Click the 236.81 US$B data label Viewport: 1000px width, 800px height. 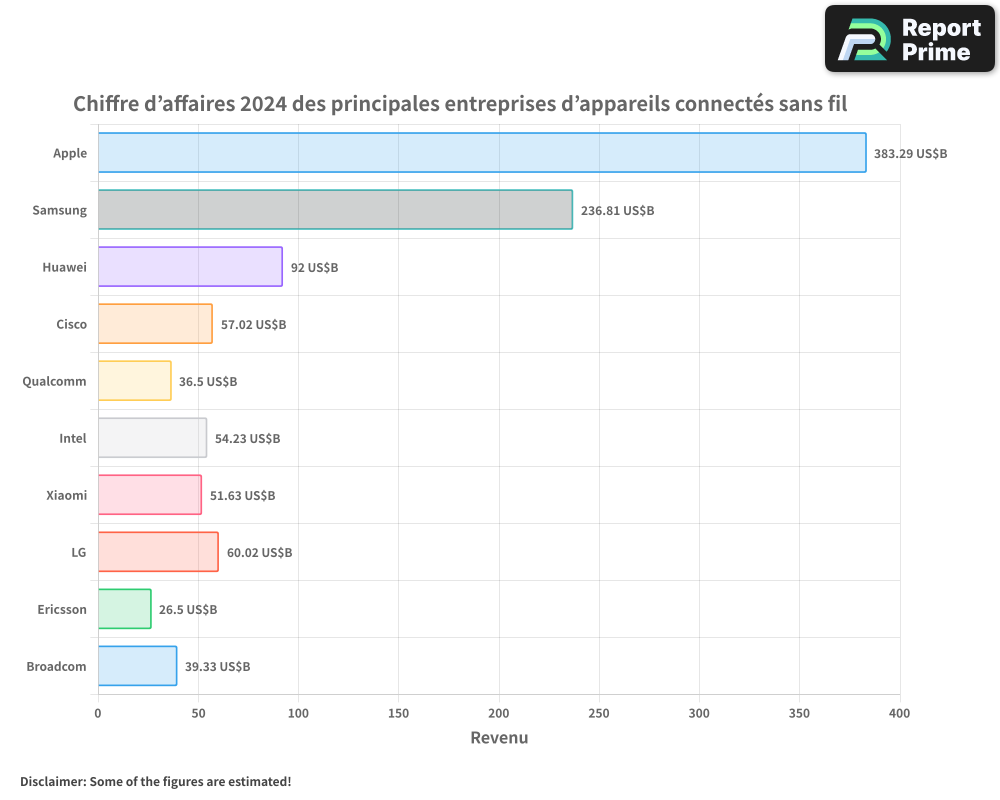pos(617,211)
